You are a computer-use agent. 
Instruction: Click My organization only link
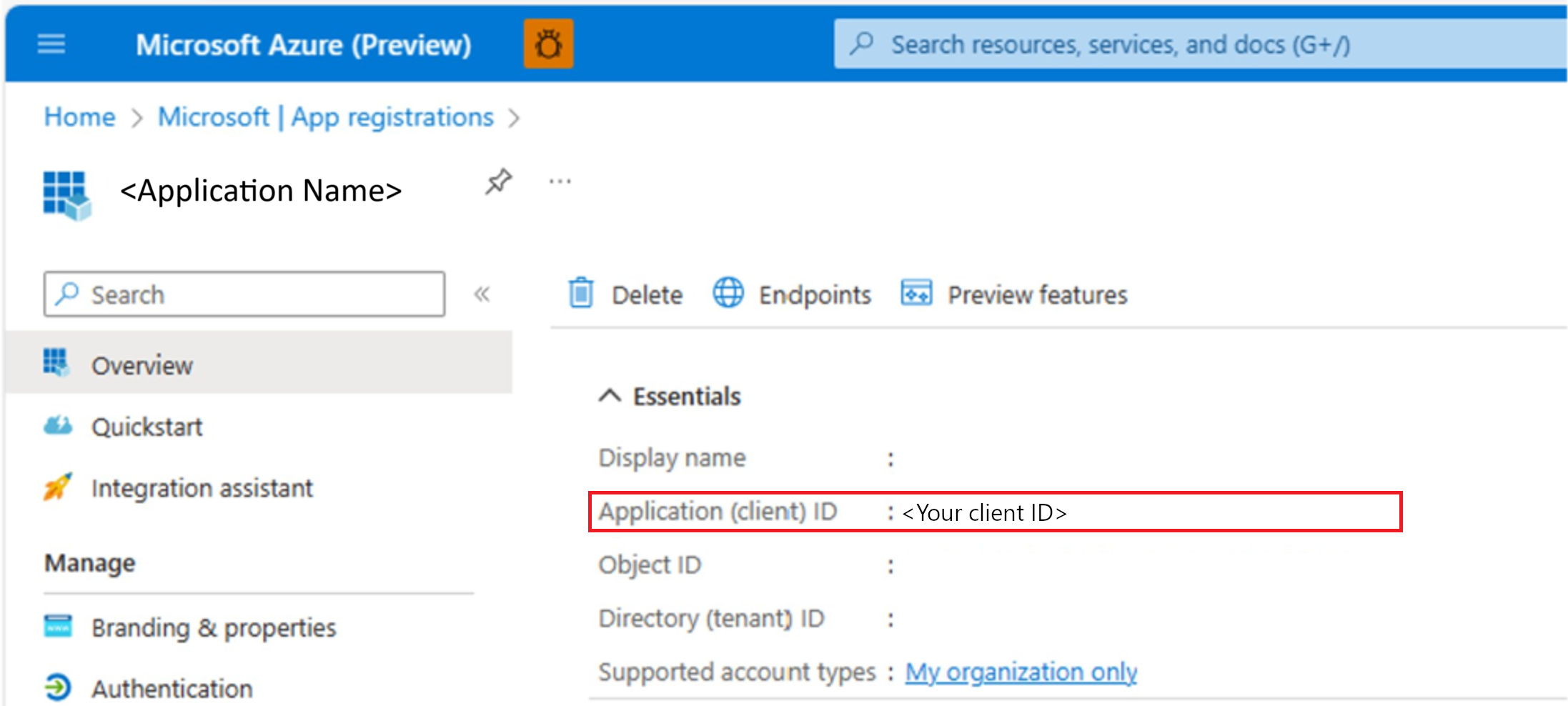click(x=1021, y=672)
